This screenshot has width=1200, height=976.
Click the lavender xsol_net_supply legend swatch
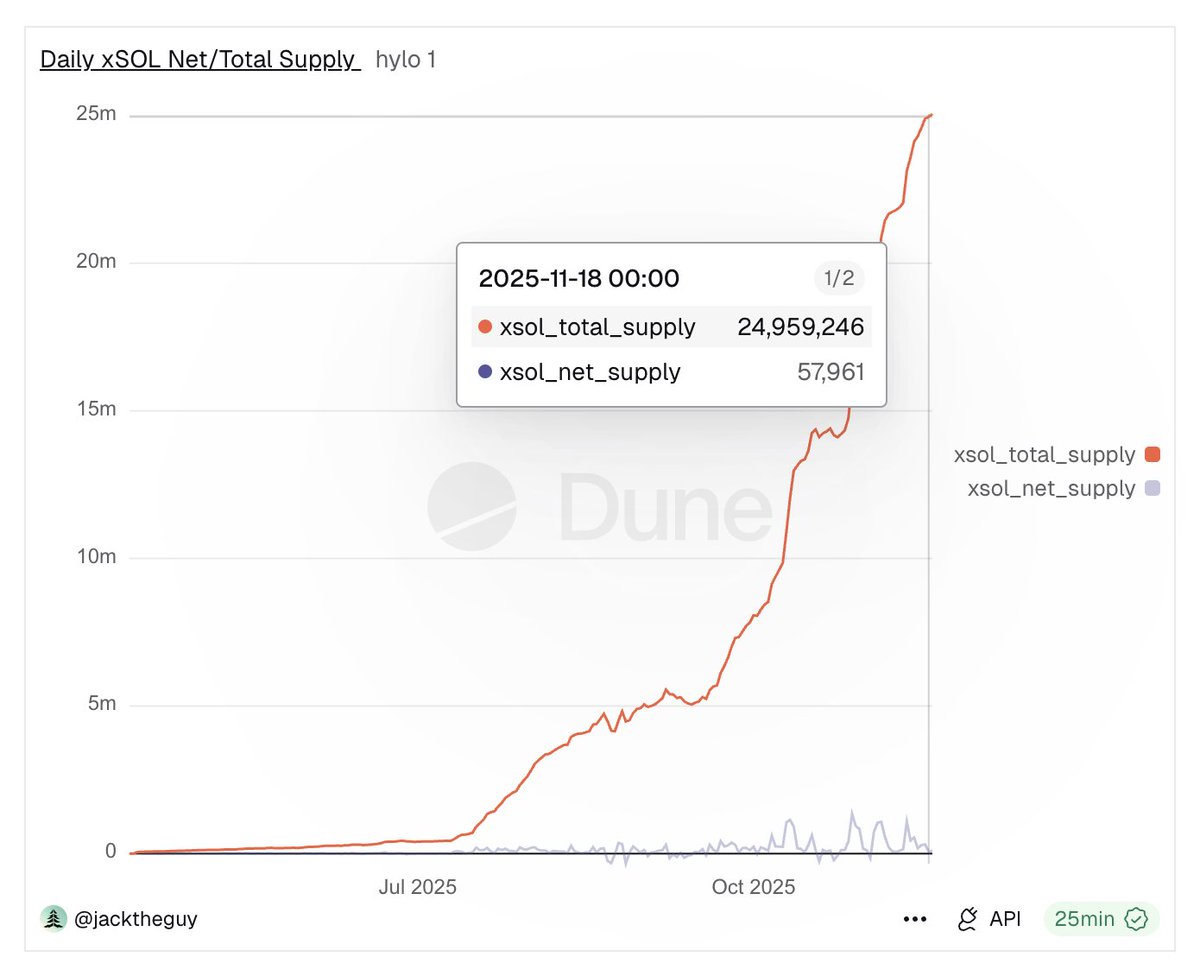click(1152, 488)
